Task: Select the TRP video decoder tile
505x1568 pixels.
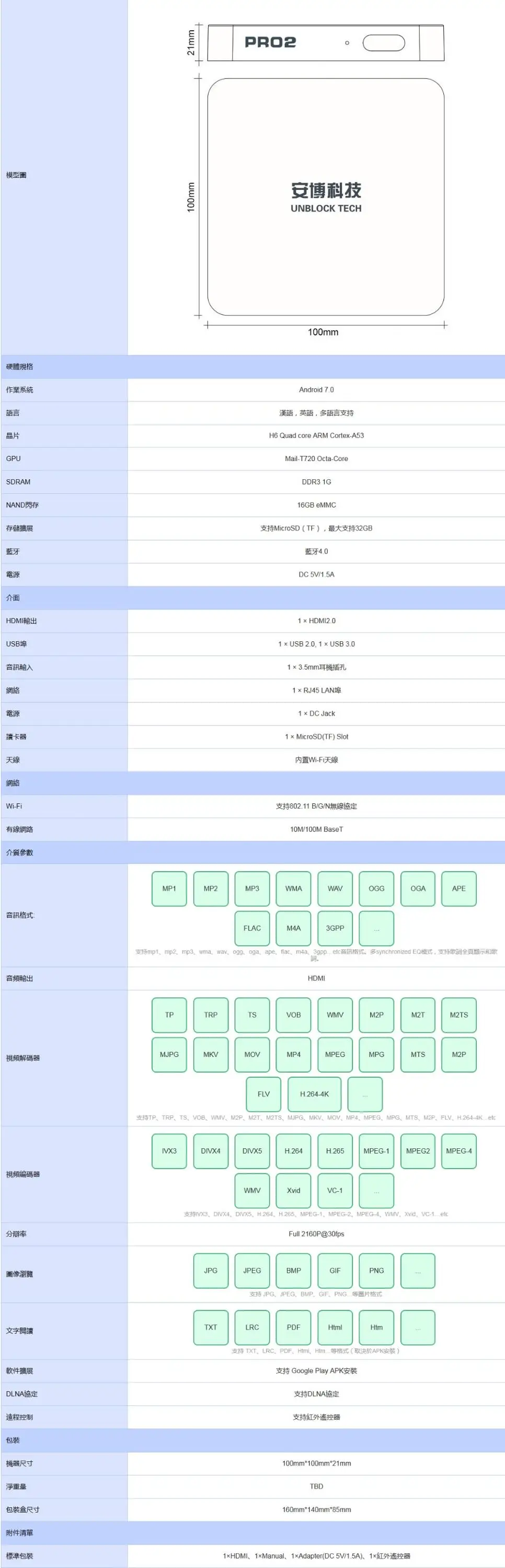Action: click(210, 1014)
